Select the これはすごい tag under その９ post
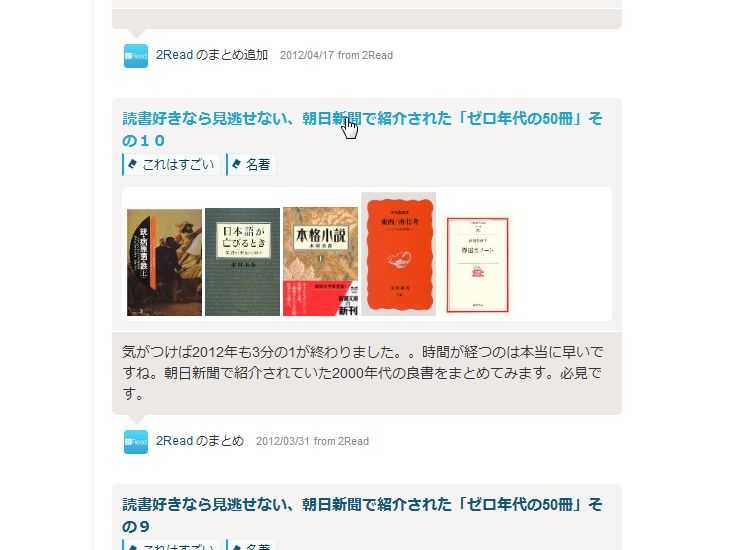Screen dimensions: 738x550 171,546
